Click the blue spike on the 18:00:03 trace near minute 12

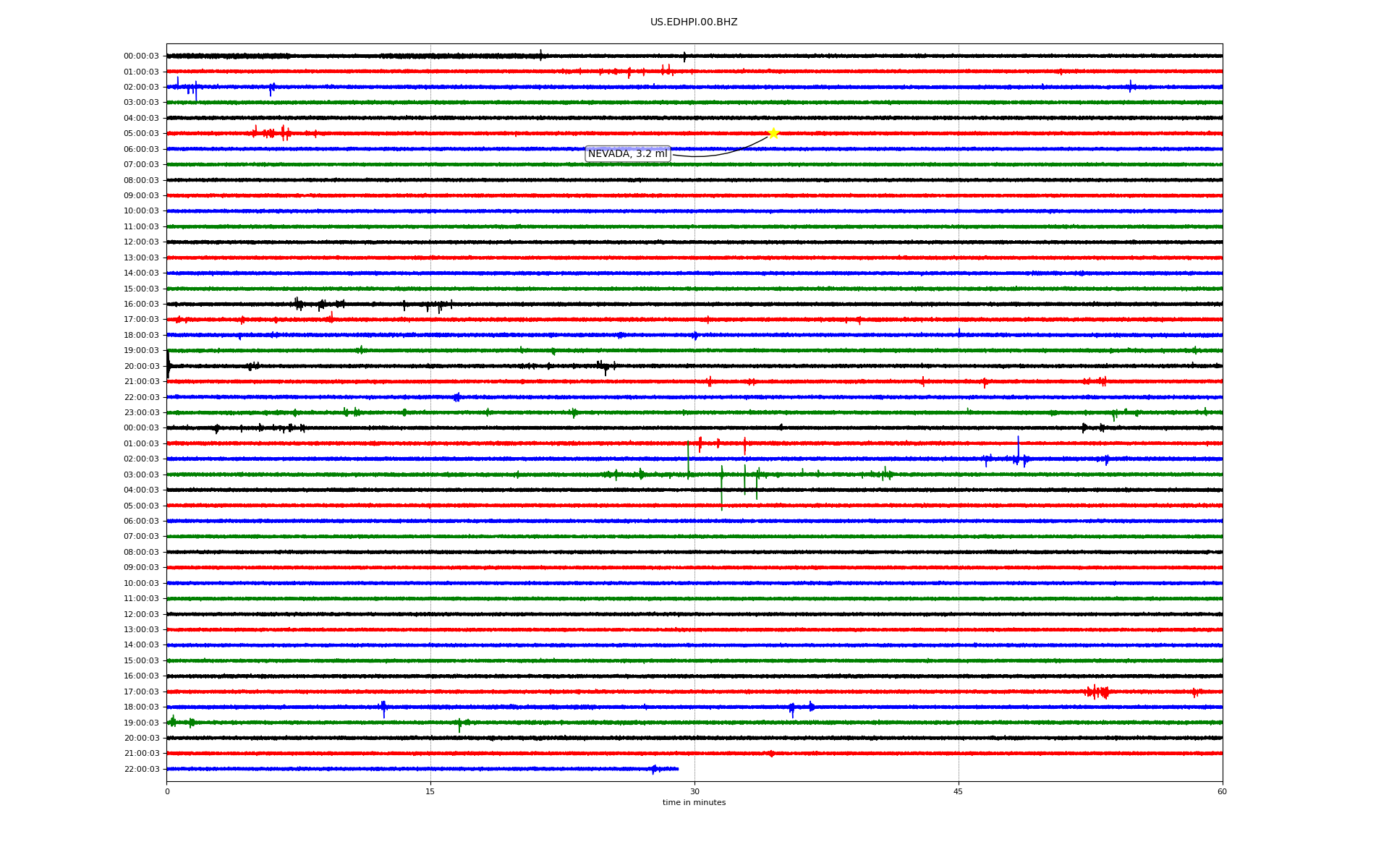click(383, 708)
